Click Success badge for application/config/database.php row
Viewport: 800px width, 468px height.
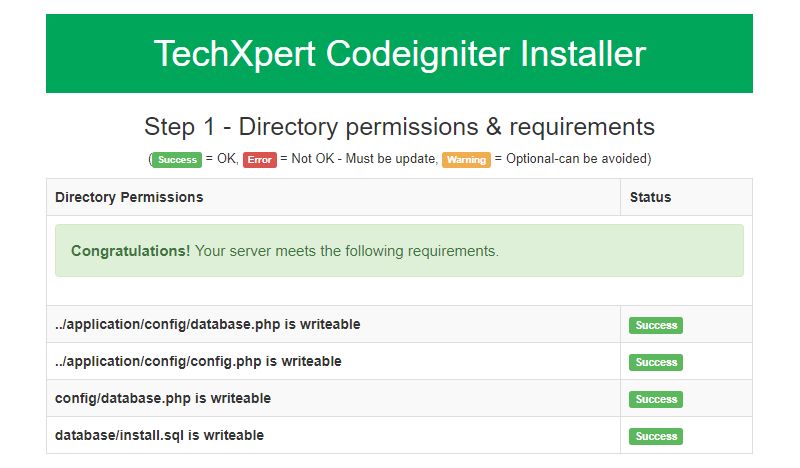pos(656,325)
